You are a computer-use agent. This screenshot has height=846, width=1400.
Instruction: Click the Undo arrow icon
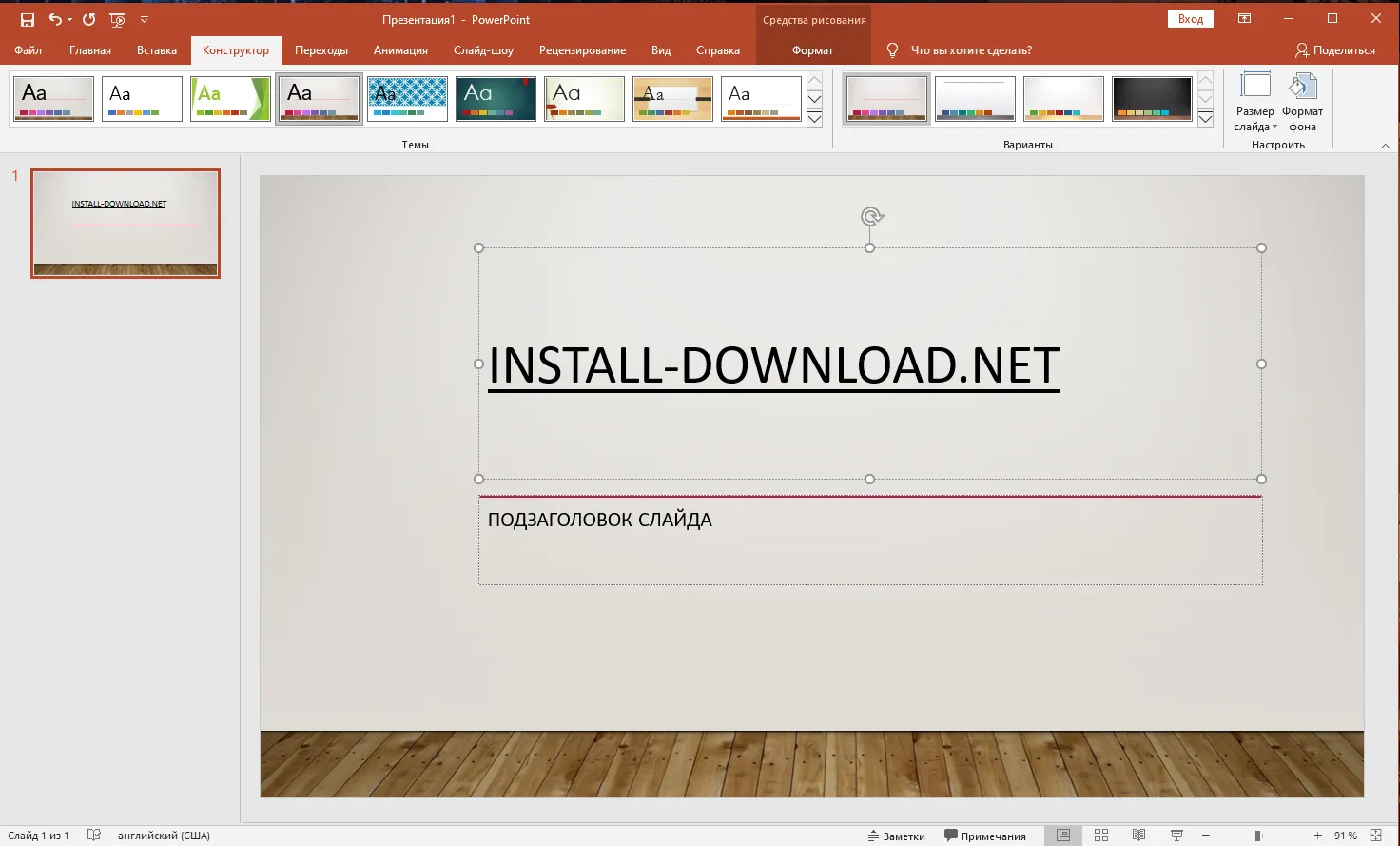55,19
